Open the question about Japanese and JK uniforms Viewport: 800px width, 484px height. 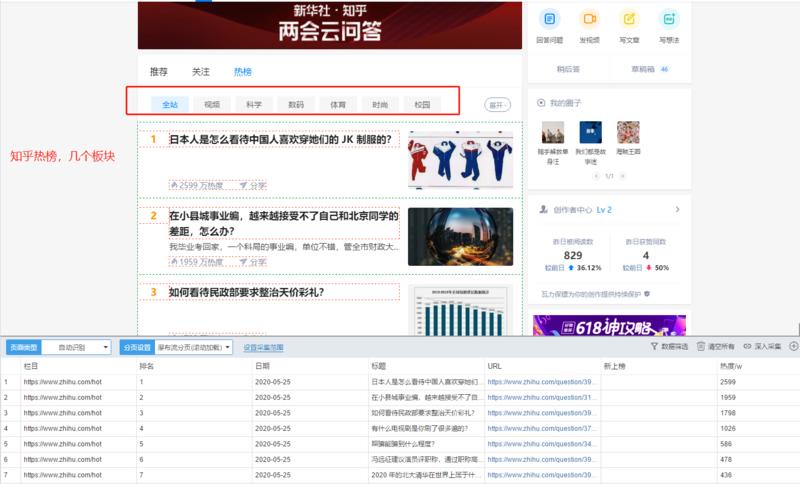click(x=280, y=139)
